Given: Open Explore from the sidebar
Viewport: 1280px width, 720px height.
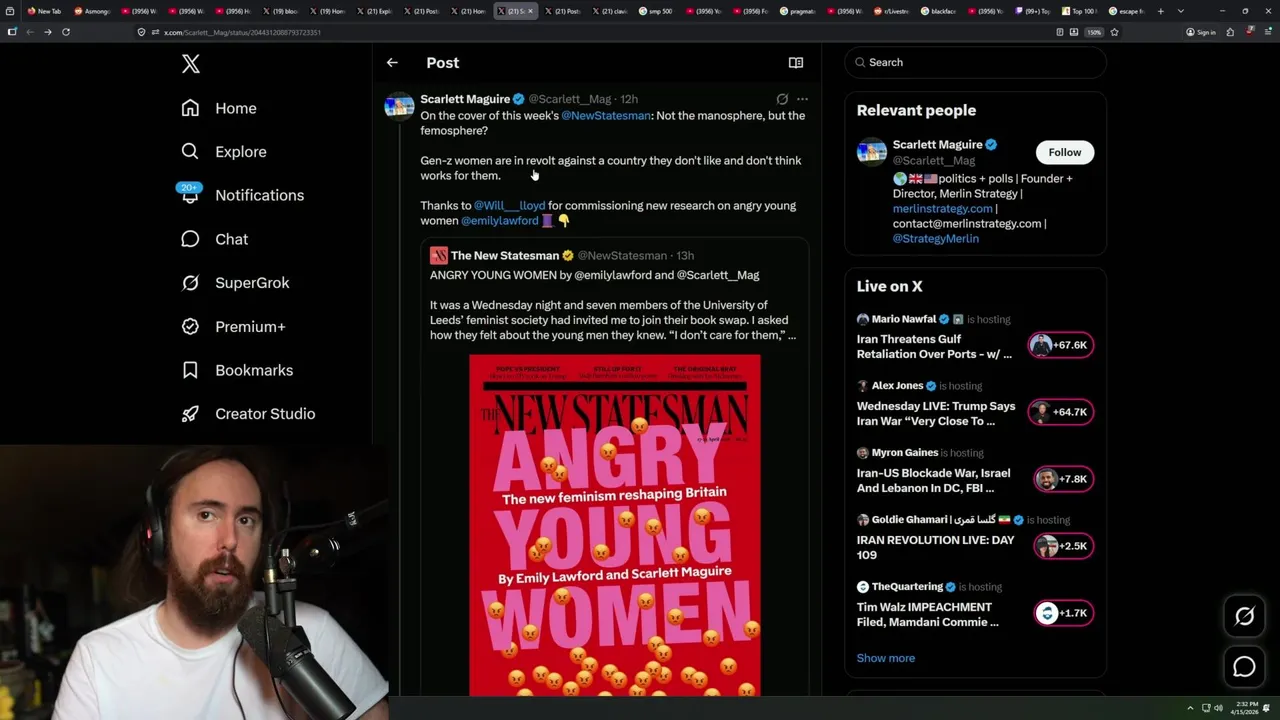Looking at the screenshot, I should (224, 152).
